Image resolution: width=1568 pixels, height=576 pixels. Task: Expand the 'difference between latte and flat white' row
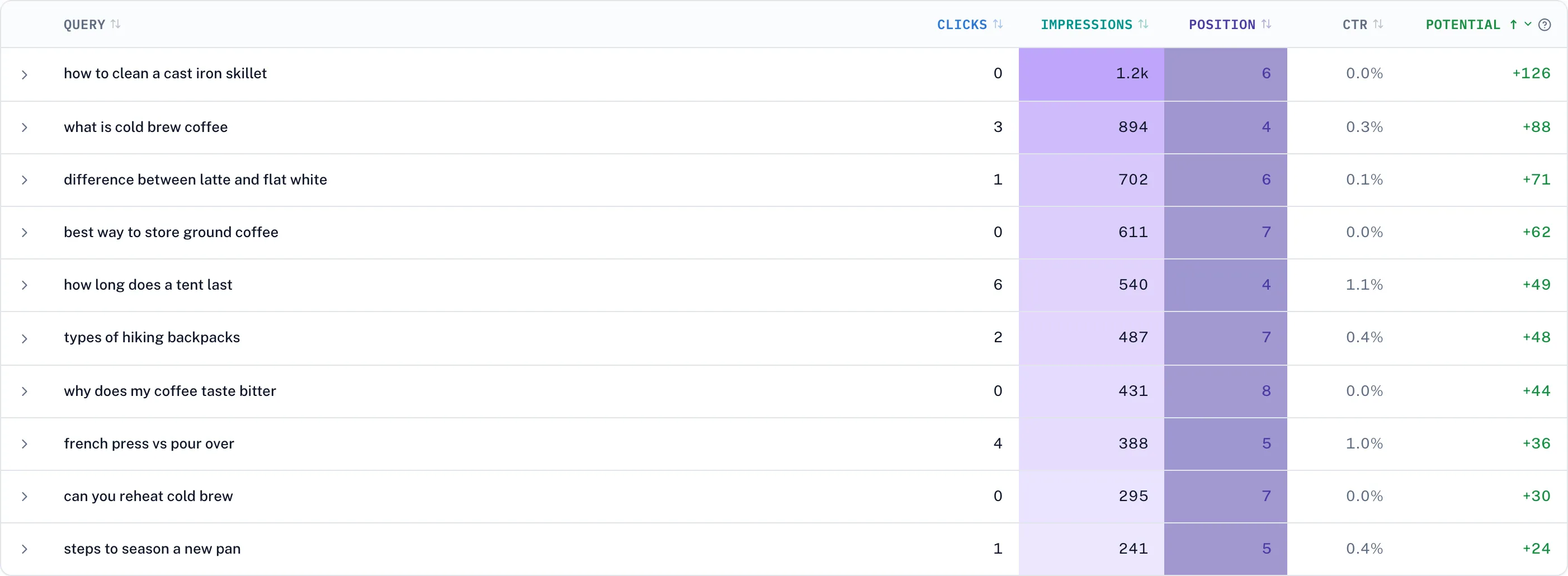tap(25, 180)
